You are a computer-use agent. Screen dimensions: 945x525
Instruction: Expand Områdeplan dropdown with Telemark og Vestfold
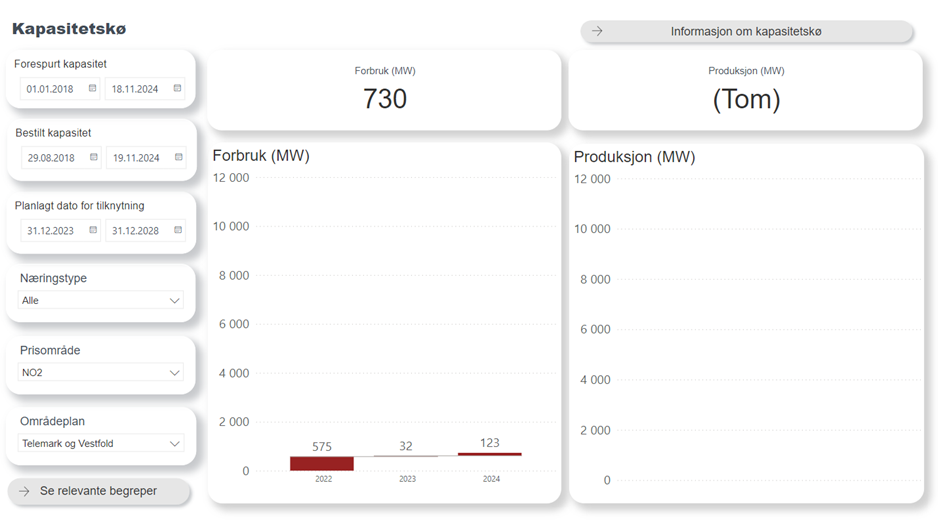point(174,443)
